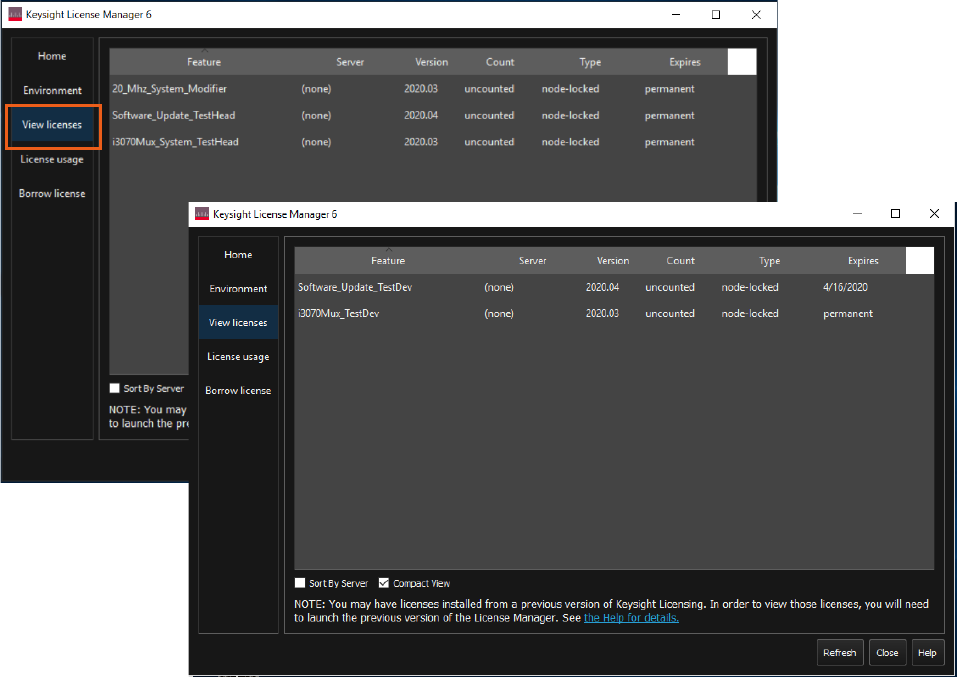Sort by Expires column in the front window
The width and height of the screenshot is (957, 677).
[x=863, y=261]
